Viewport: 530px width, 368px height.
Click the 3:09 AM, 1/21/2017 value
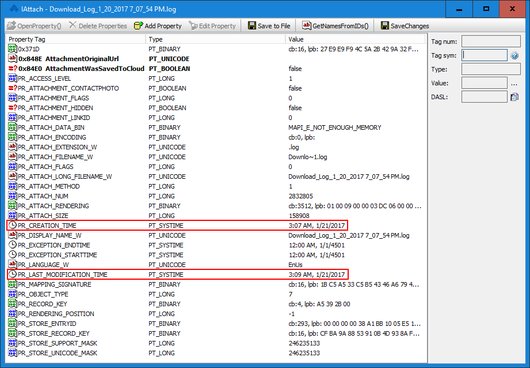317,274
